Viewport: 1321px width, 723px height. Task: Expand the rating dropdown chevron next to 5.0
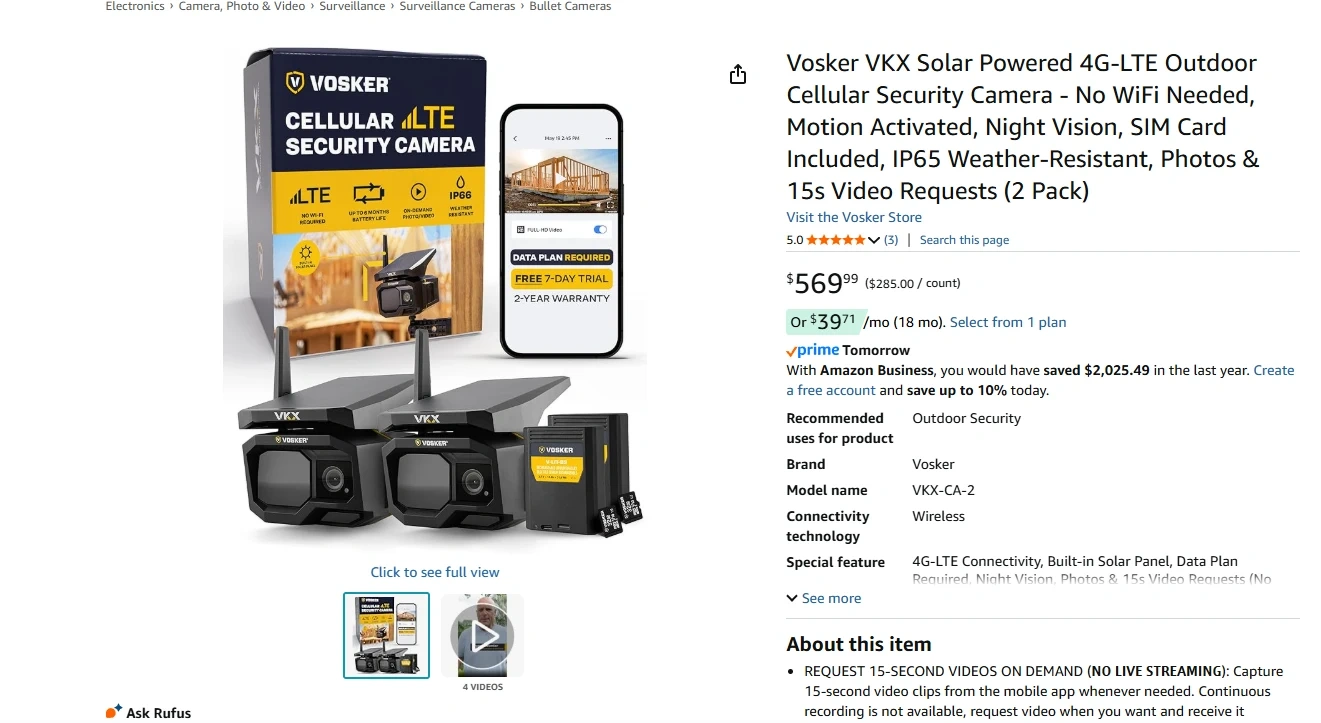click(874, 240)
